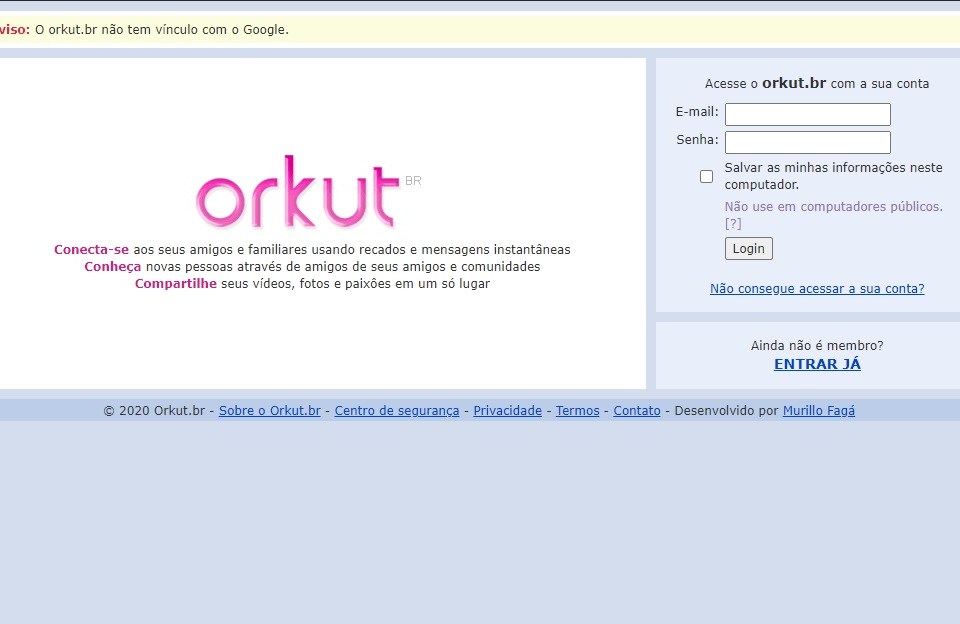The height and width of the screenshot is (624, 960).
Task: Click the Login button
Action: (x=749, y=249)
